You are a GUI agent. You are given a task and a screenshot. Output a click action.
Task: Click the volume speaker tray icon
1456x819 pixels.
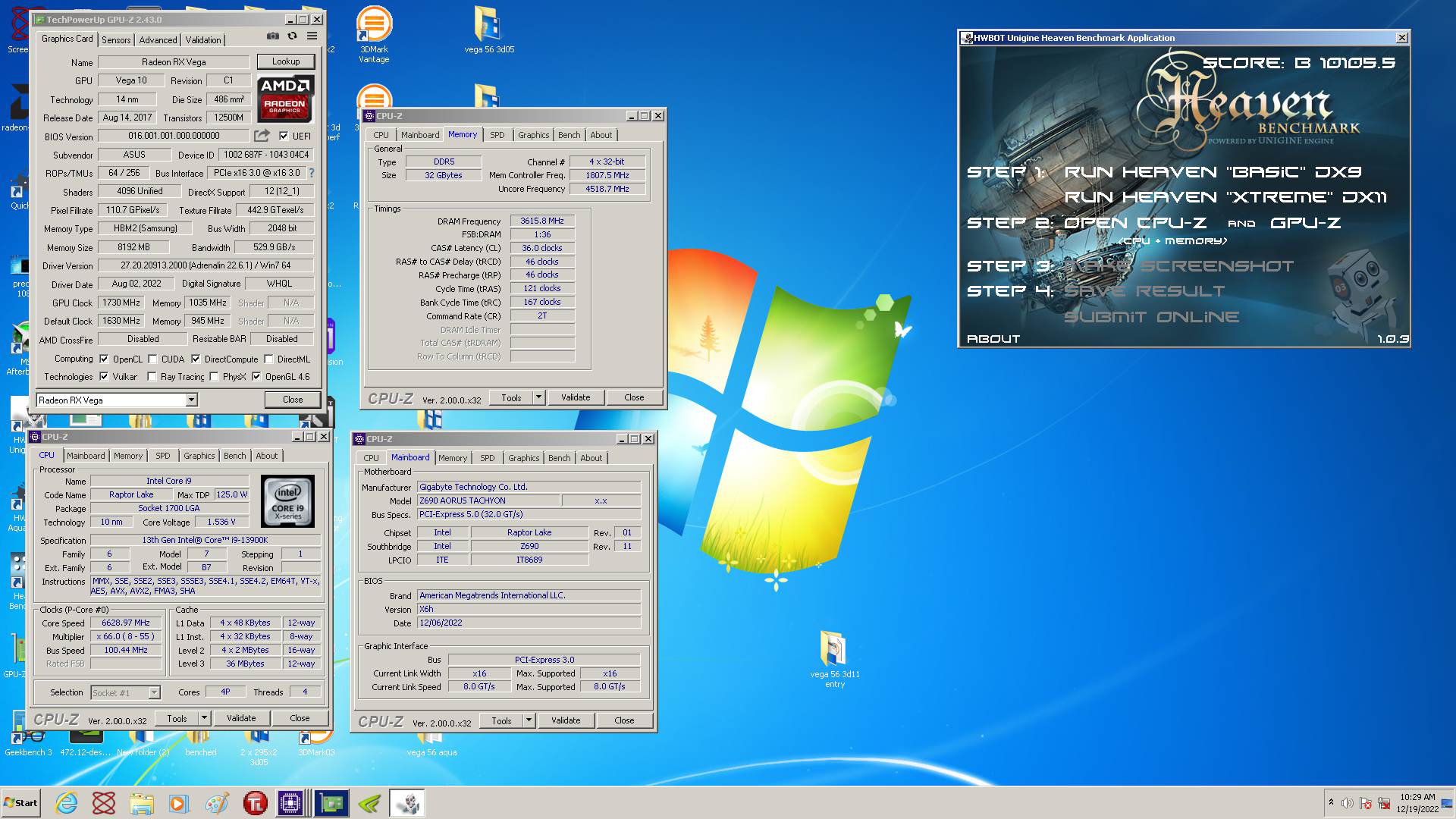click(1347, 803)
